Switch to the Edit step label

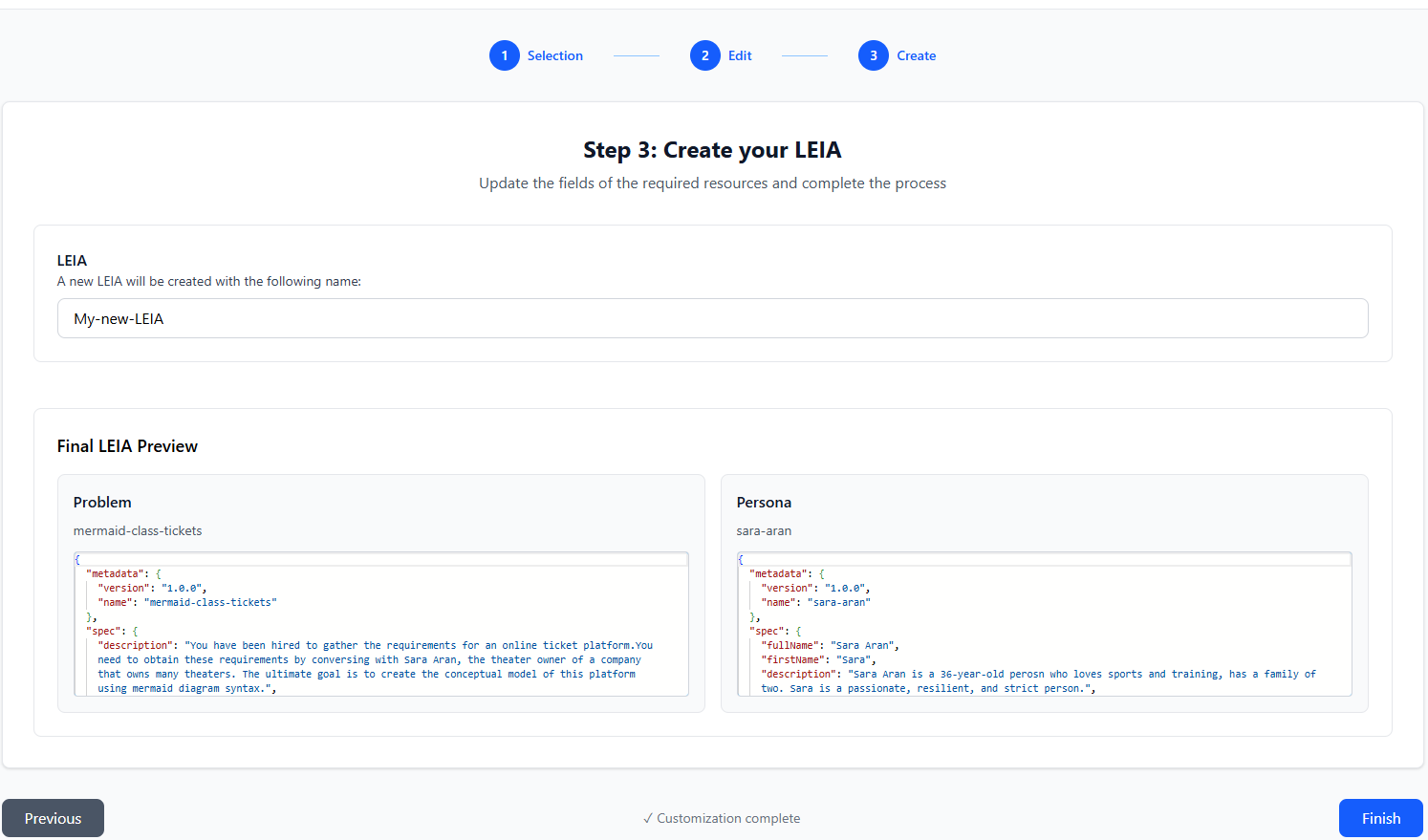[x=740, y=55]
